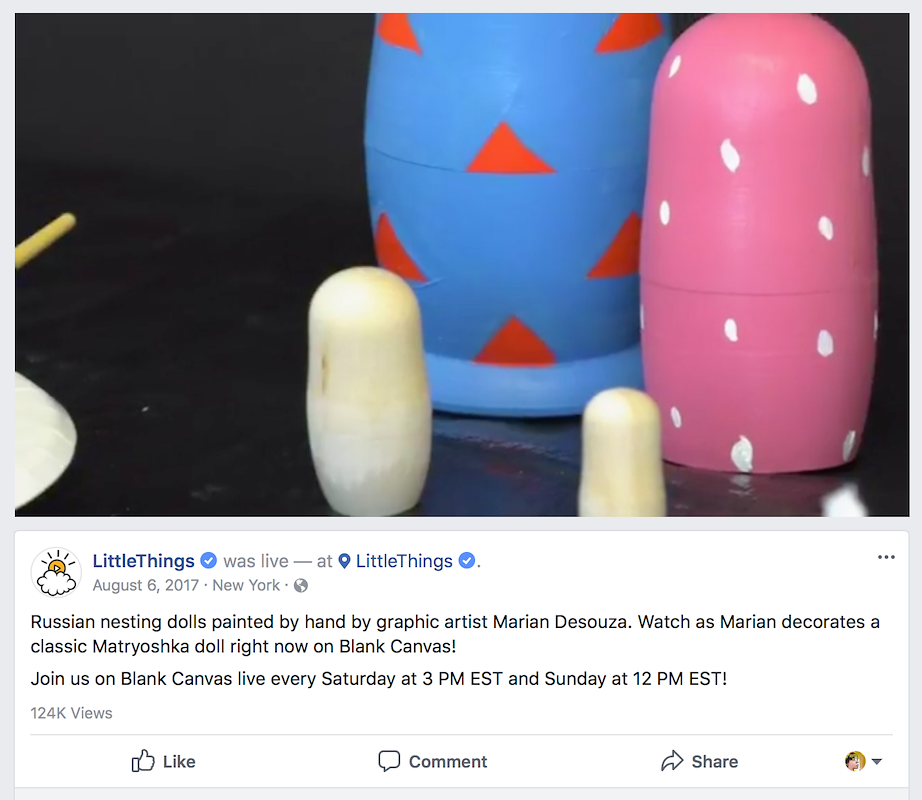Image resolution: width=922 pixels, height=800 pixels.
Task: Click the location pin icon before the LittleThings place
Action: pos(345,561)
